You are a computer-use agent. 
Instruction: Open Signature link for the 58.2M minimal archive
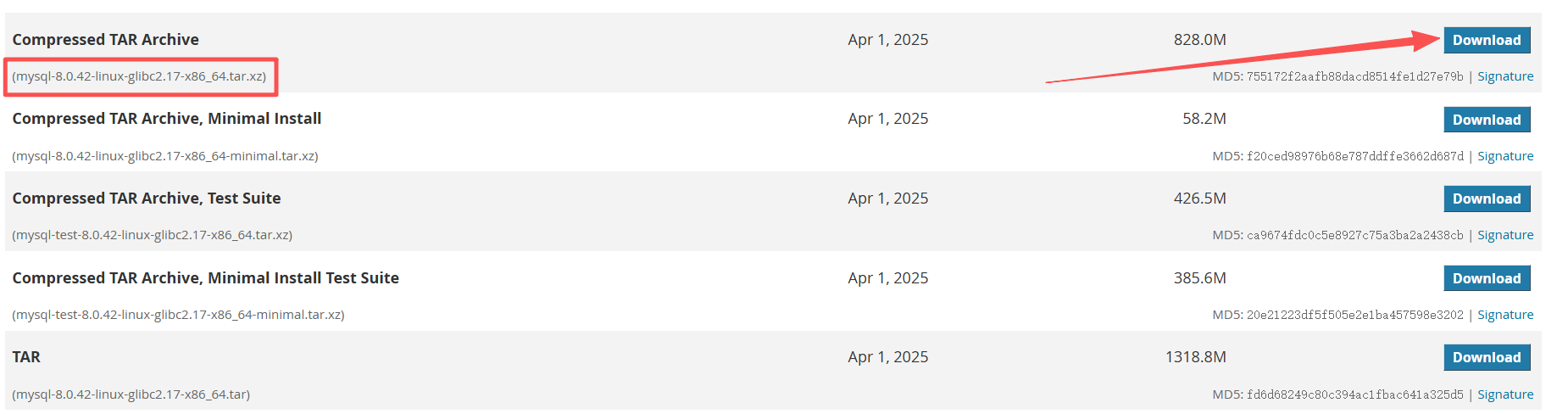[x=1505, y=156]
